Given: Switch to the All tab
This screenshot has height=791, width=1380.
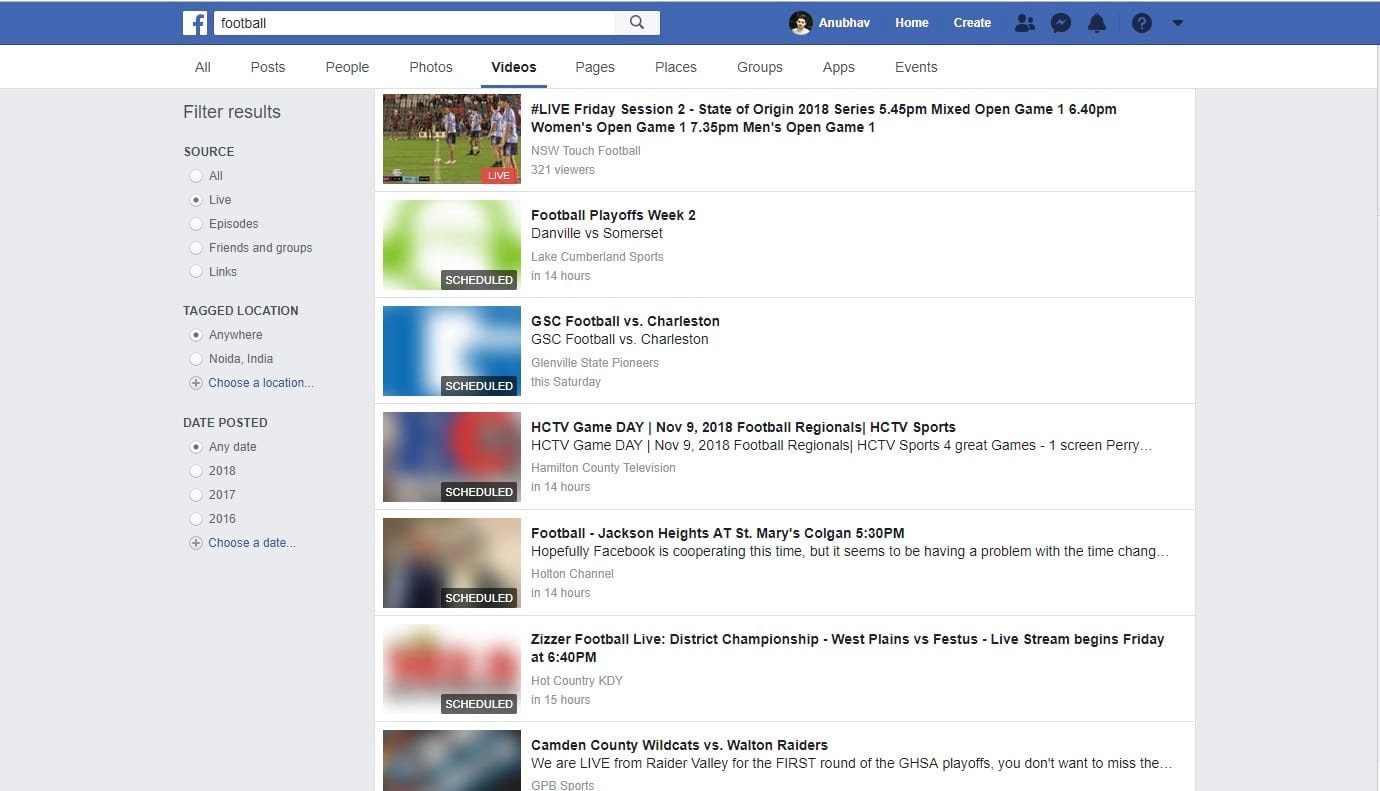Looking at the screenshot, I should tap(203, 67).
